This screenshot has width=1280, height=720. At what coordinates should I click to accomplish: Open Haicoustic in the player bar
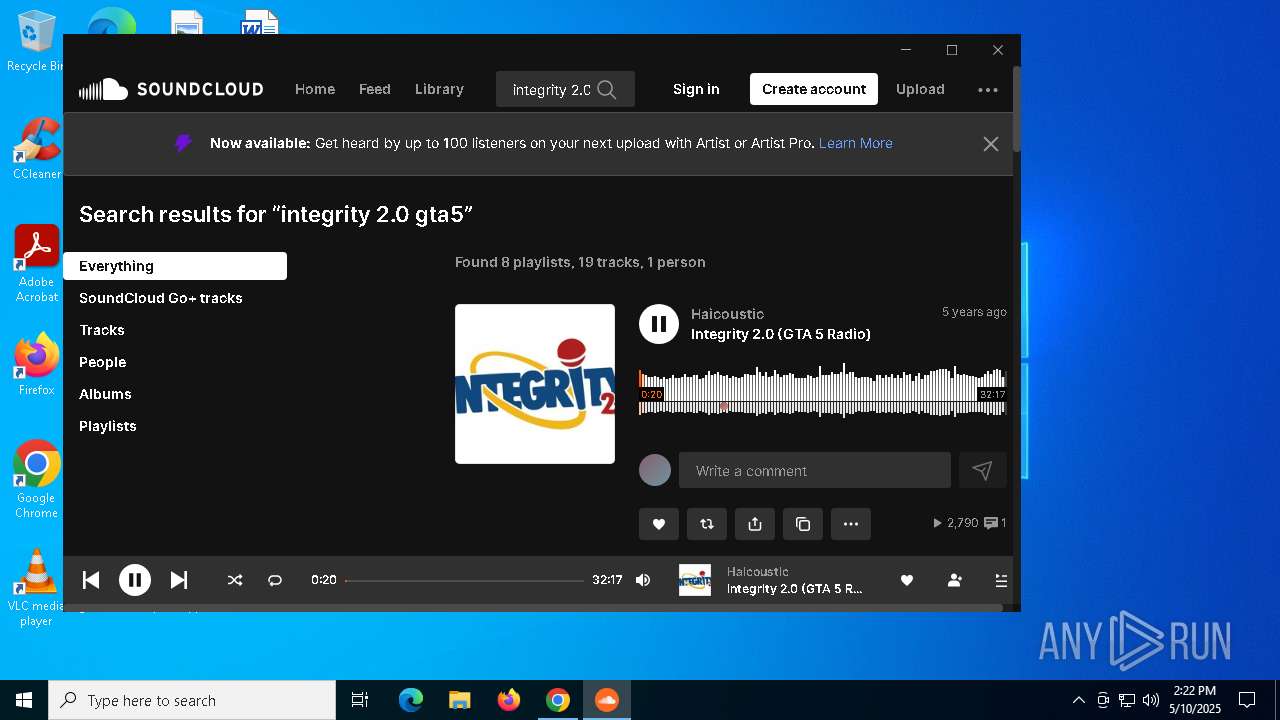pyautogui.click(x=758, y=572)
